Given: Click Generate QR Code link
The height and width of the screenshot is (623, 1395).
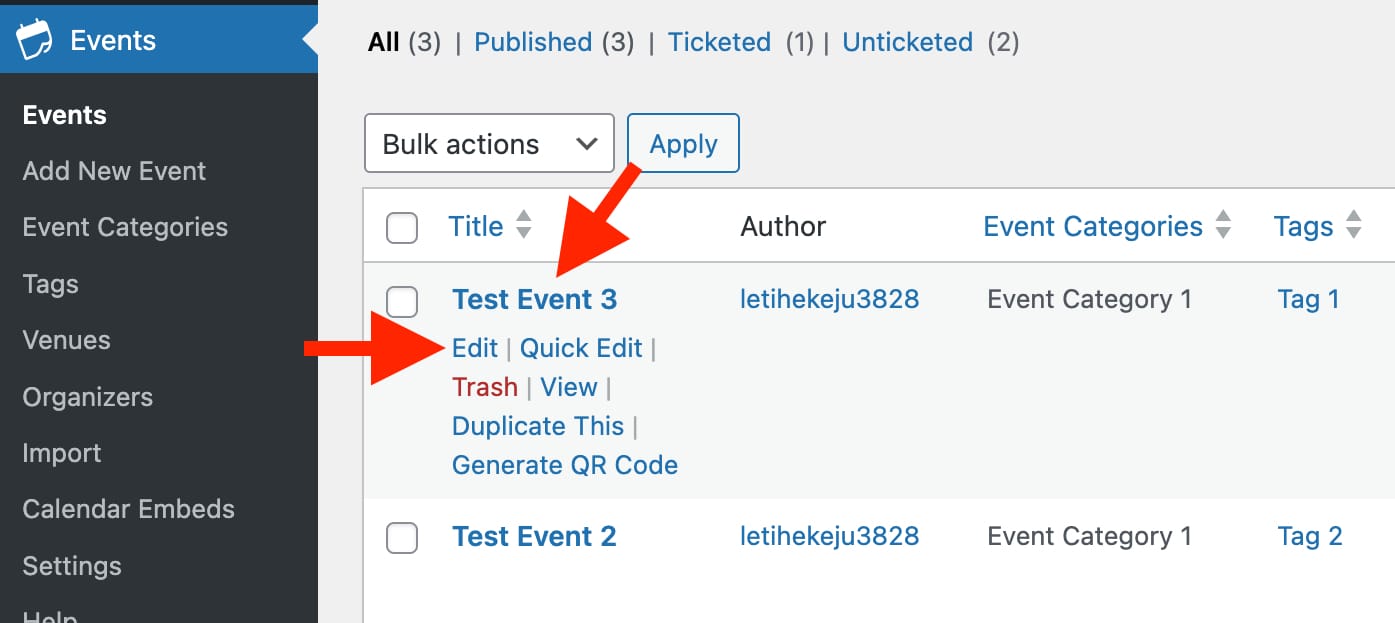Looking at the screenshot, I should click(565, 465).
